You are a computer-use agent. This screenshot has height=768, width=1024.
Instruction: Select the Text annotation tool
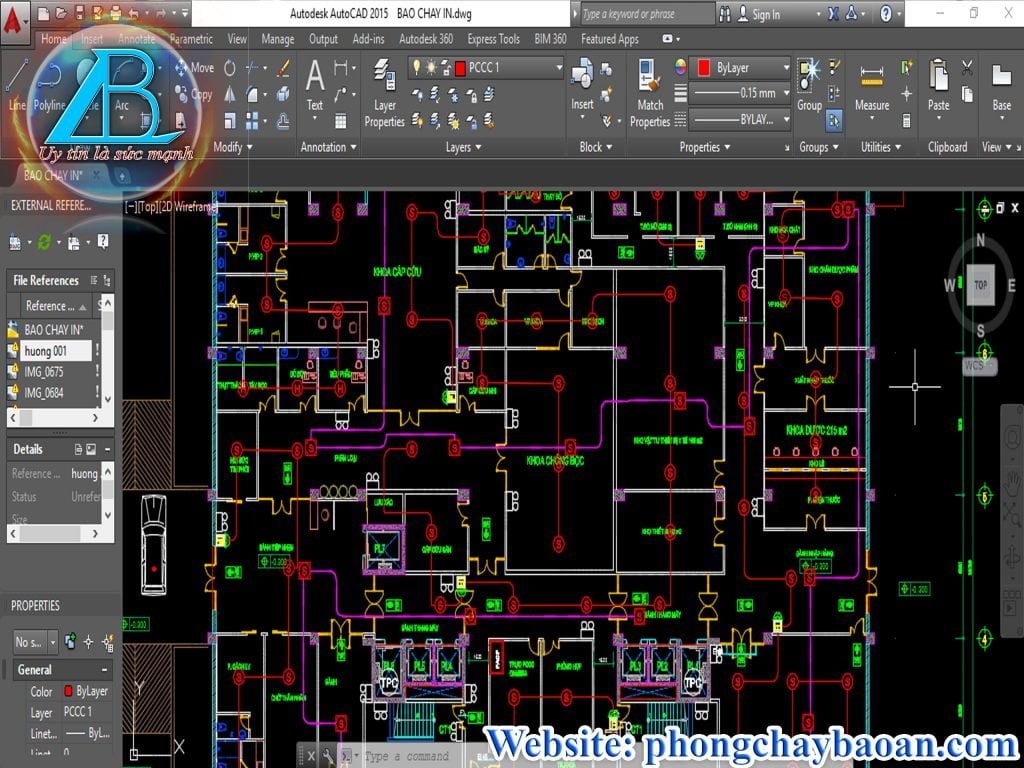(314, 86)
